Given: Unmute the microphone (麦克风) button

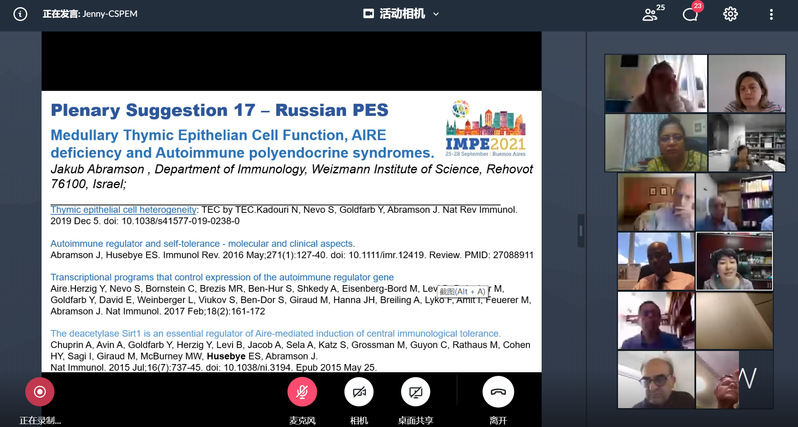Looking at the screenshot, I should click(x=302, y=391).
